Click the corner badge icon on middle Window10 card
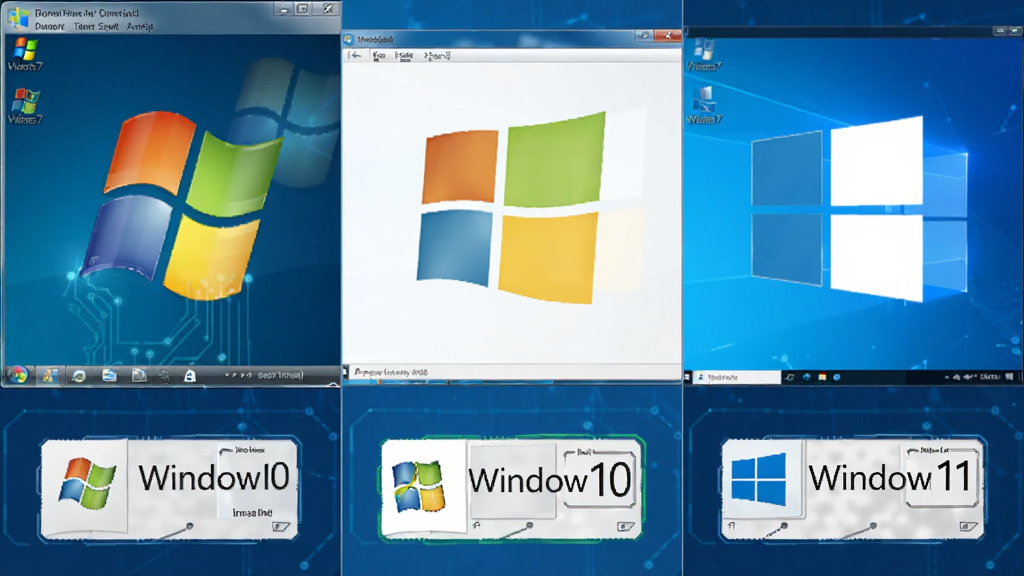Screen dimensions: 1024x576 625,526
